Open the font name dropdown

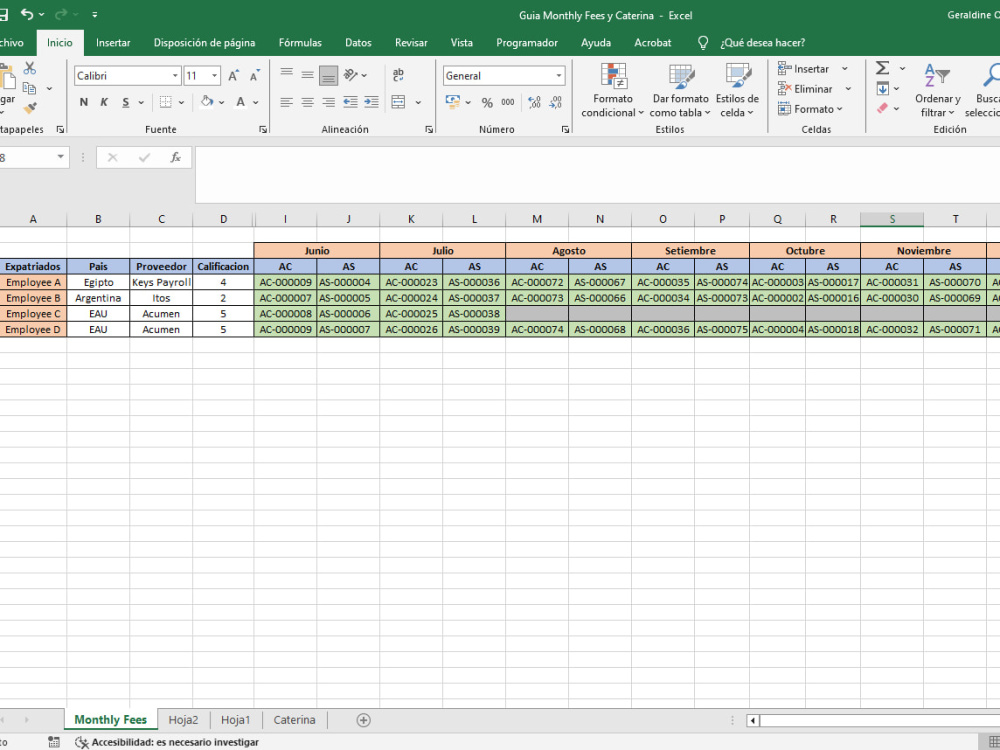[x=175, y=76]
